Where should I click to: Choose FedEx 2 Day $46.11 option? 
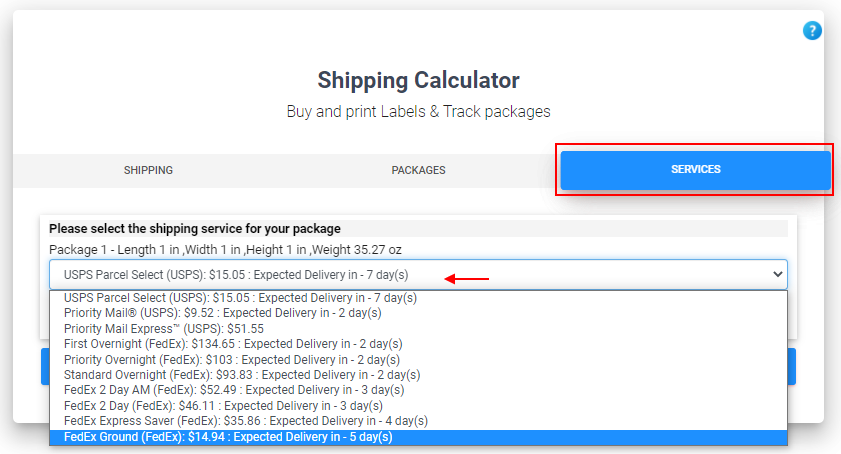click(418, 406)
